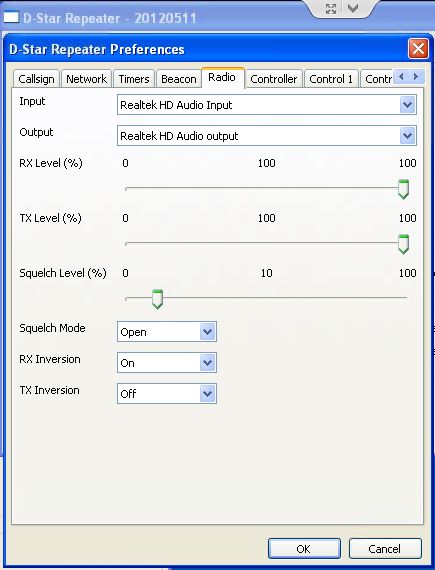Expand the RX Inversion dropdown
Viewport: 435px width, 570px height.
(x=208, y=363)
